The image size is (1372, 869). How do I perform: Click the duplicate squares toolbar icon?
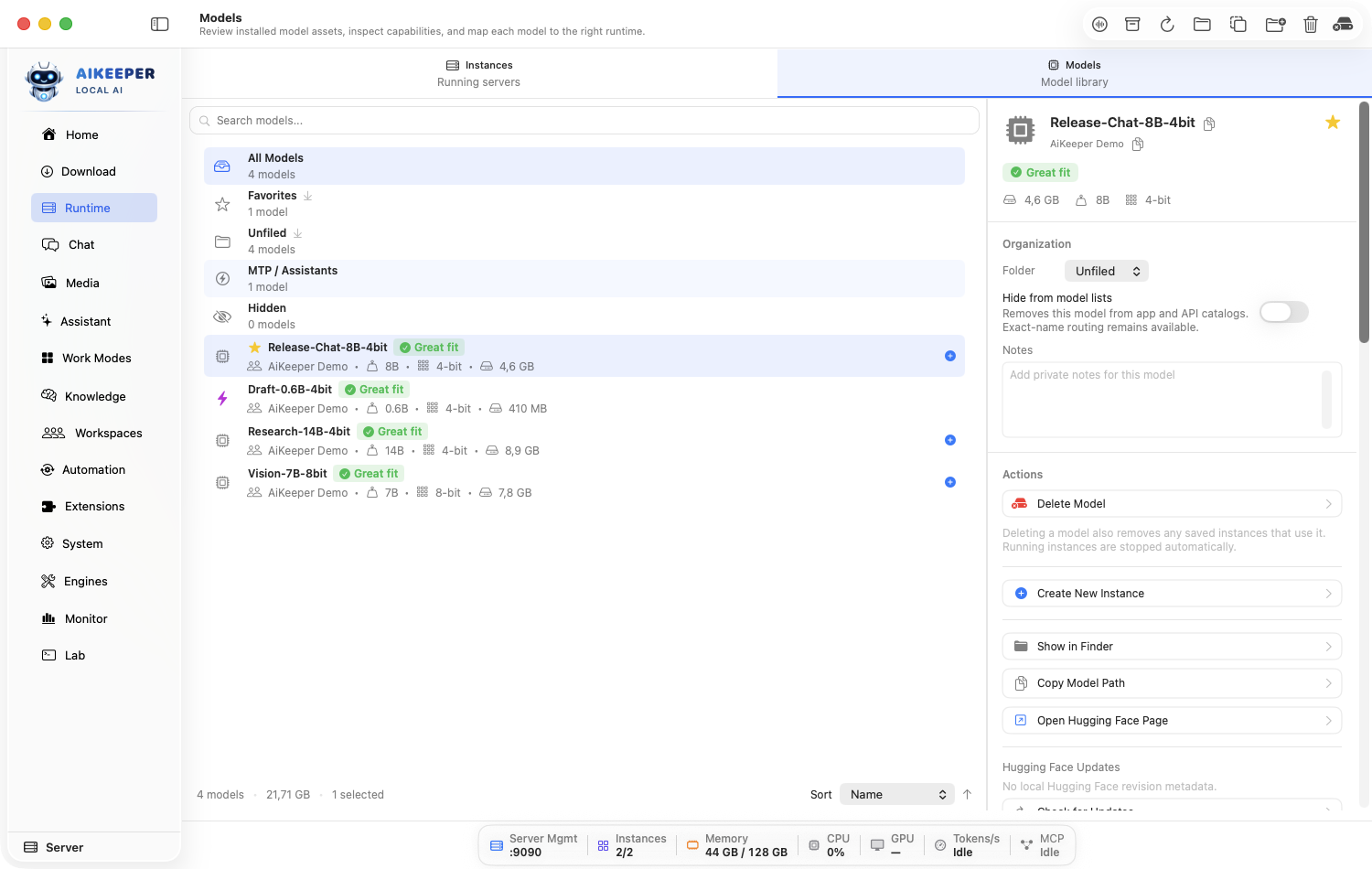point(1238,25)
